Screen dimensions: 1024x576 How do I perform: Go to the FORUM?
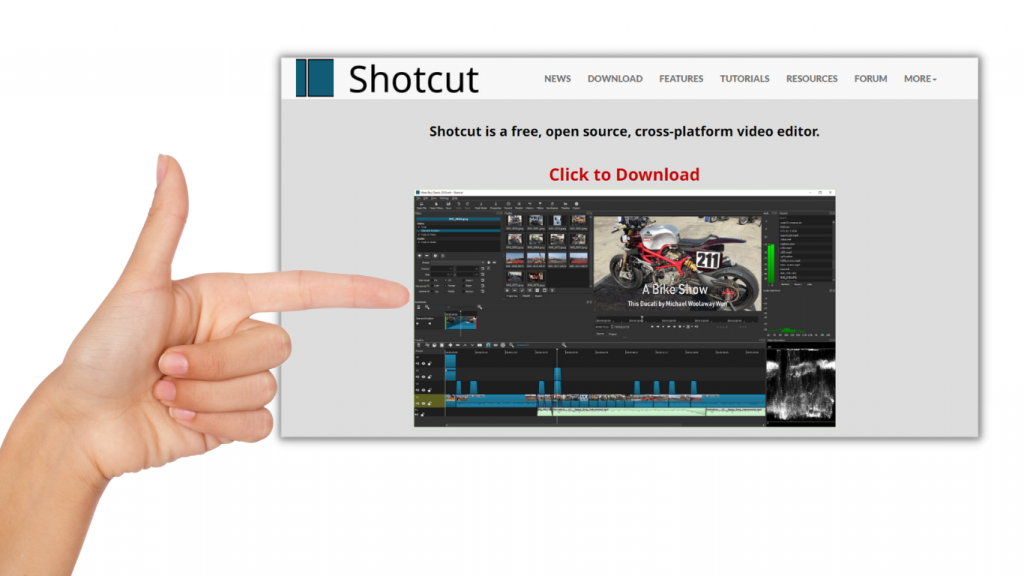tap(871, 78)
